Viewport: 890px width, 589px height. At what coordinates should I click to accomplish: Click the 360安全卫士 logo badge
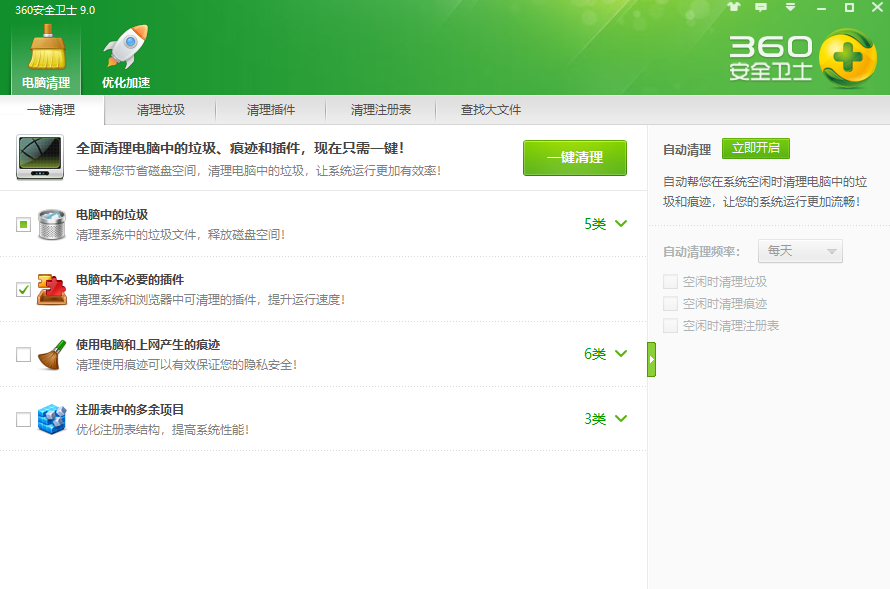coord(848,59)
